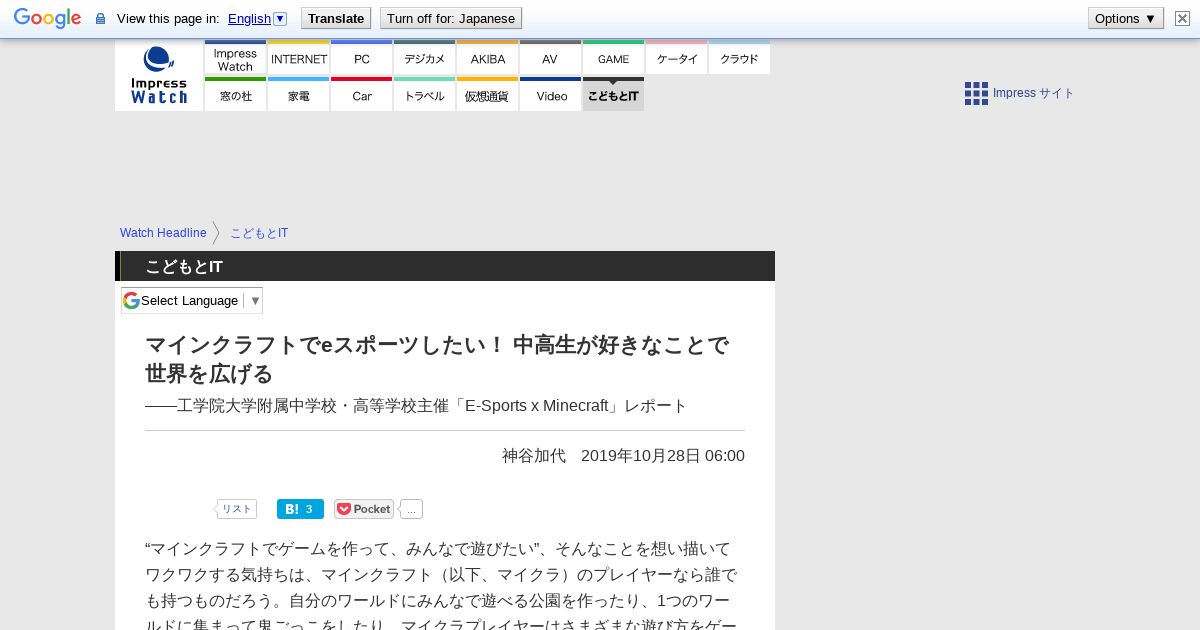This screenshot has height=630, width=1200.
Task: Open the デジカメ tab
Action: click(x=424, y=58)
